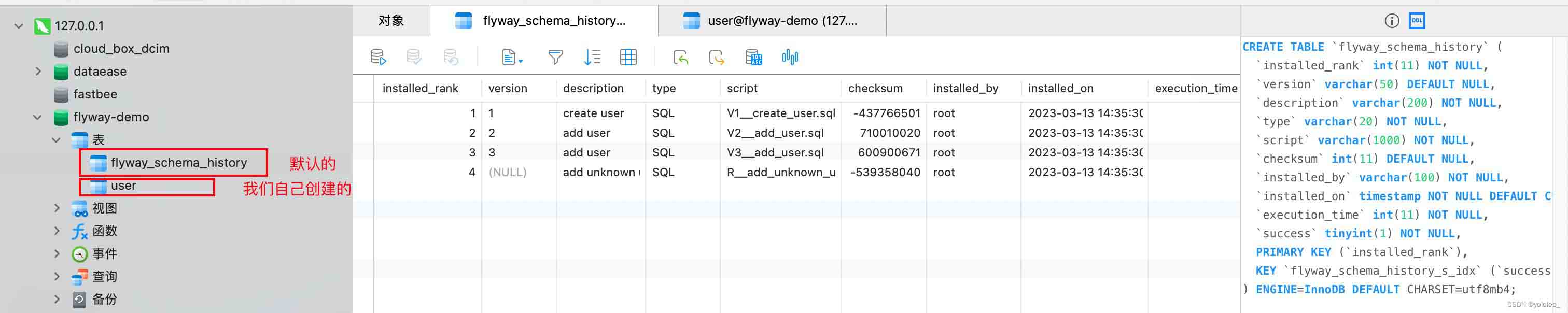Collapse the 127.0.0.1 connection node
The height and width of the screenshot is (313, 1568).
coord(19,26)
